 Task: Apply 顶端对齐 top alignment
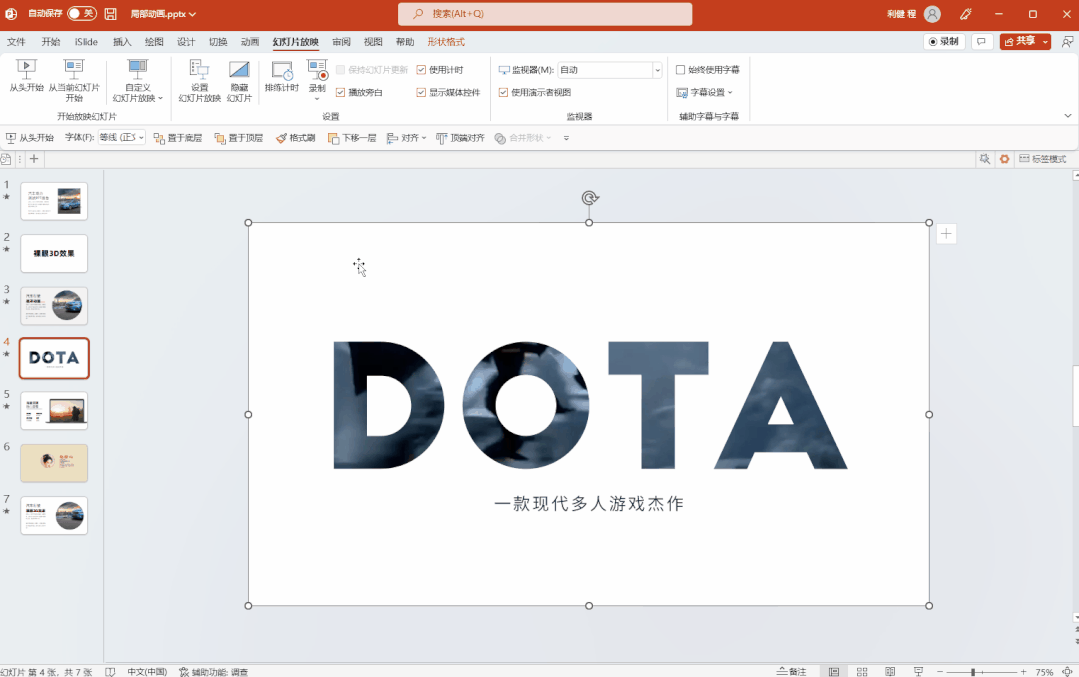pyautogui.click(x=460, y=138)
